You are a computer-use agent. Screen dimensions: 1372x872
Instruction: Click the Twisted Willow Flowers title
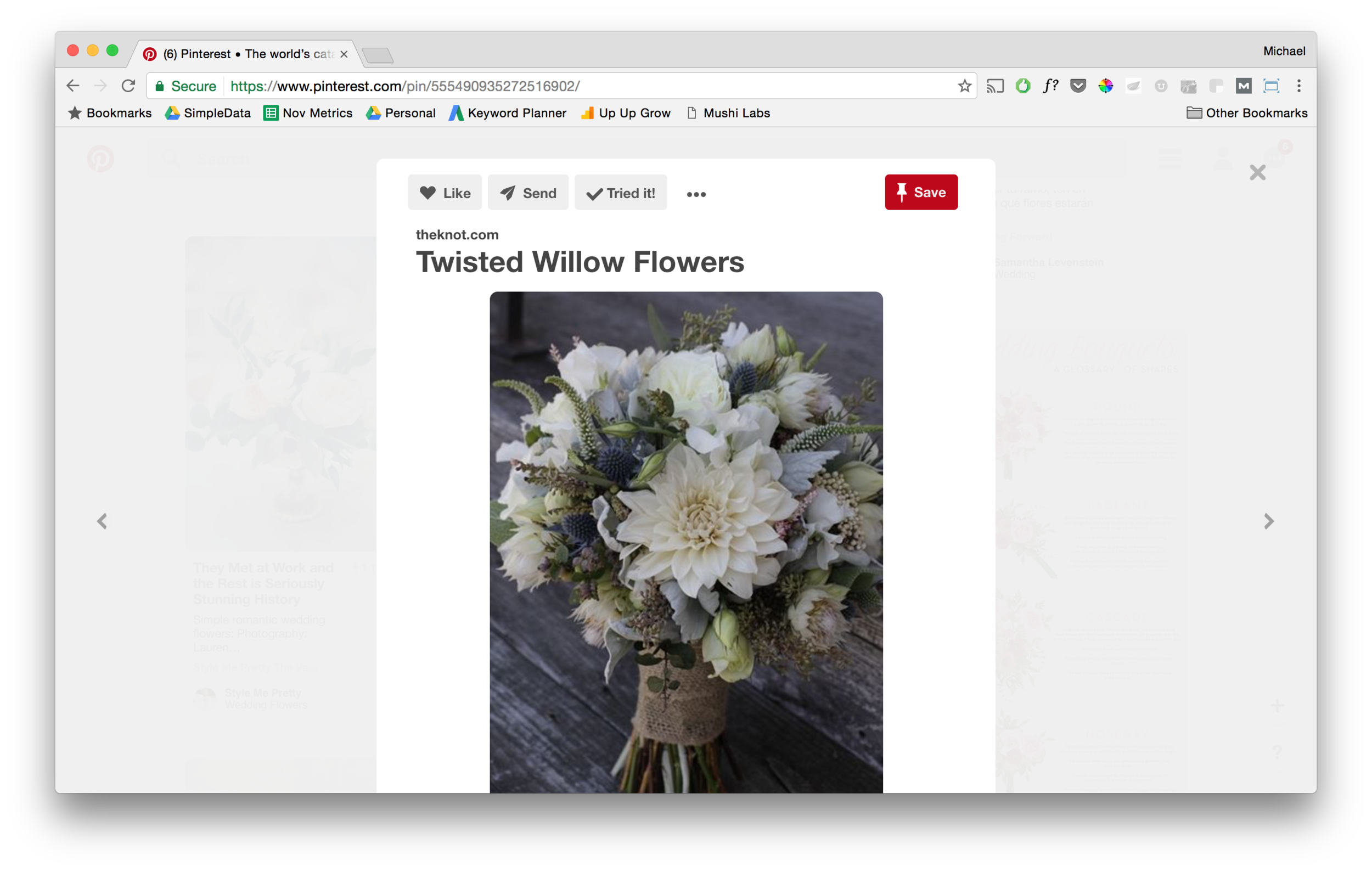(580, 262)
